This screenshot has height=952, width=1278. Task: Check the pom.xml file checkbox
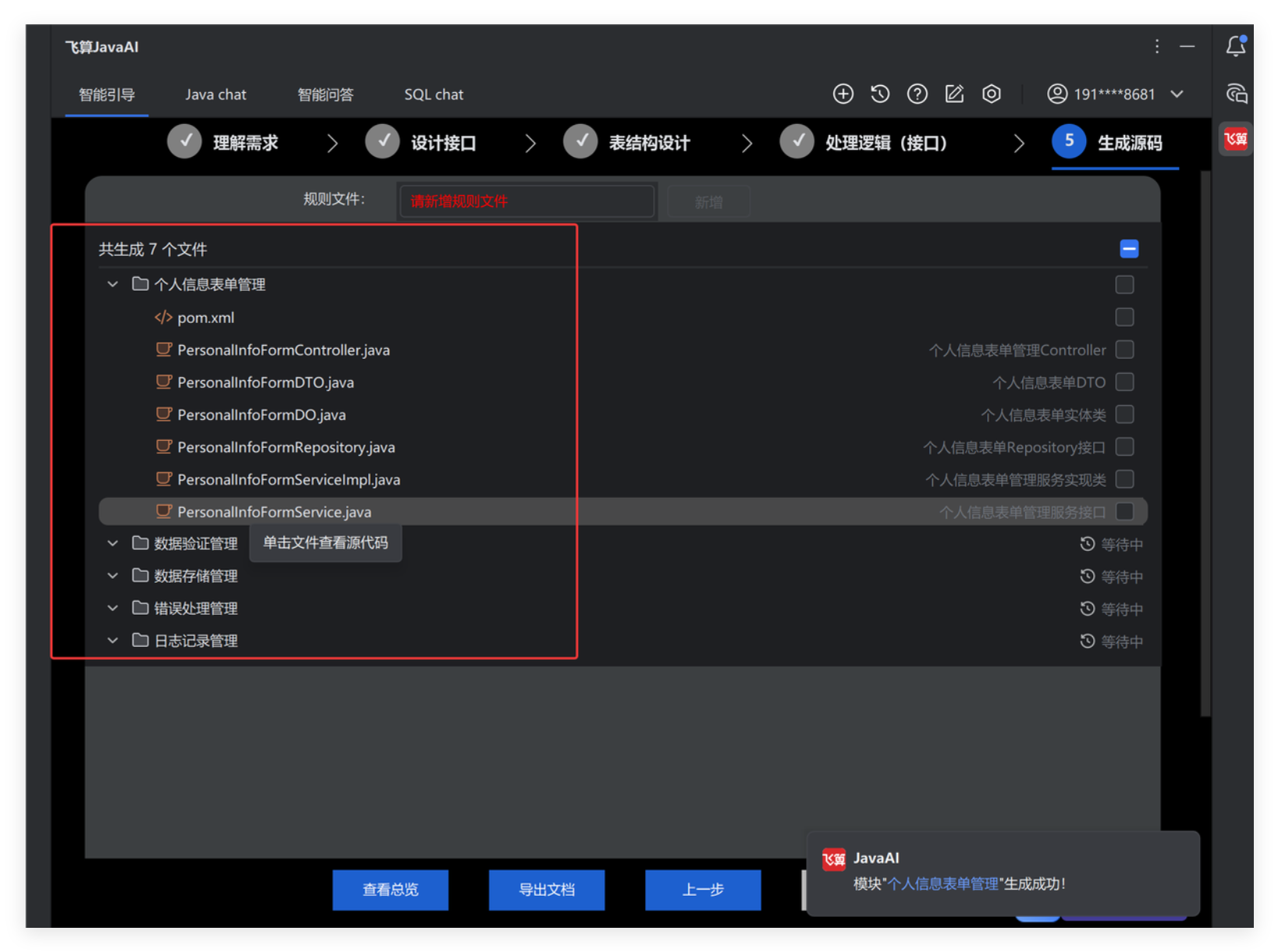click(x=1124, y=318)
